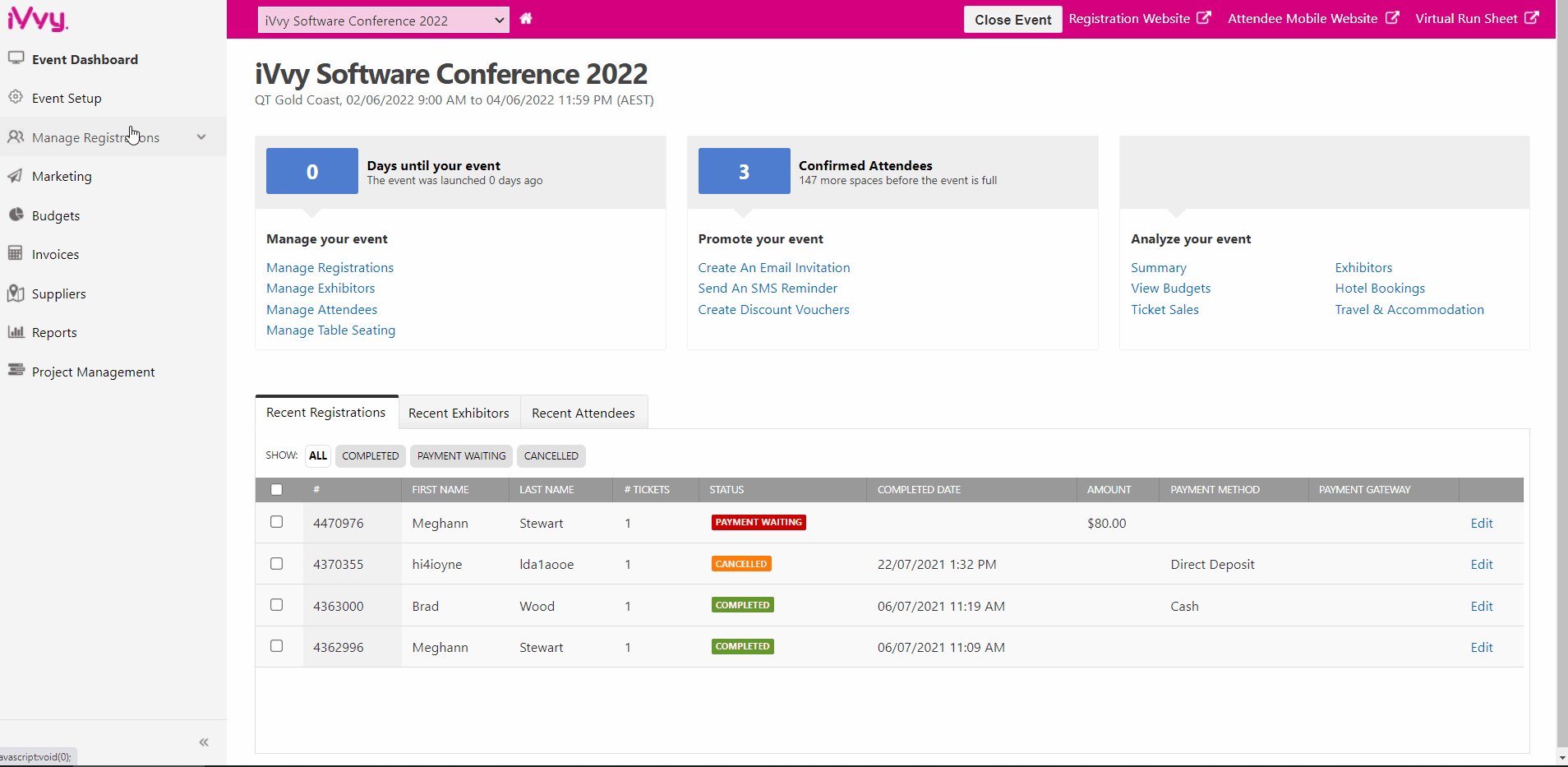Filter registrations by PAYMENT WAITING
Viewport: 1568px width, 767px height.
click(x=461, y=456)
